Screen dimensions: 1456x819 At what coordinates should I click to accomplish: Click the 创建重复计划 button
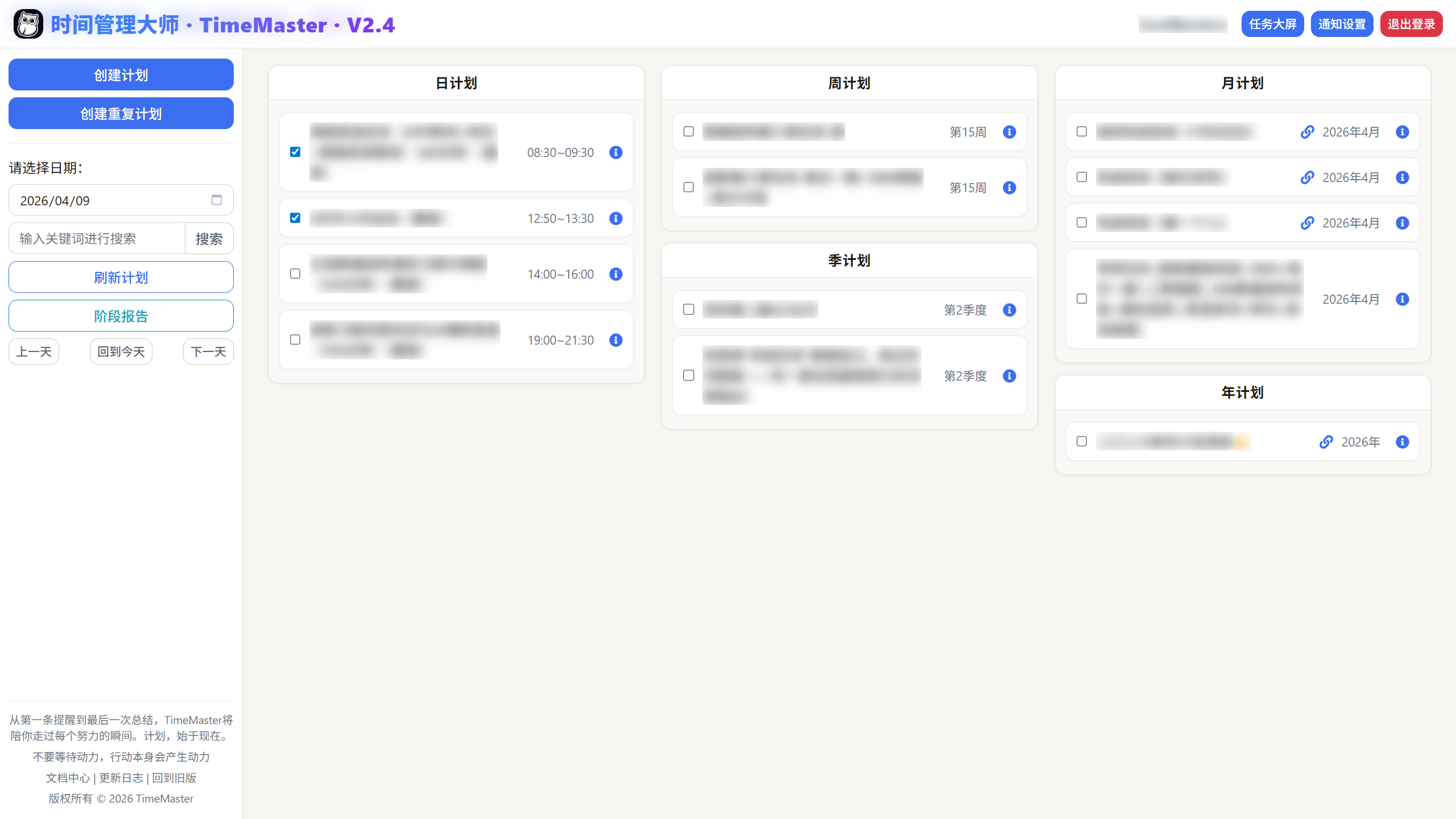pos(121,113)
